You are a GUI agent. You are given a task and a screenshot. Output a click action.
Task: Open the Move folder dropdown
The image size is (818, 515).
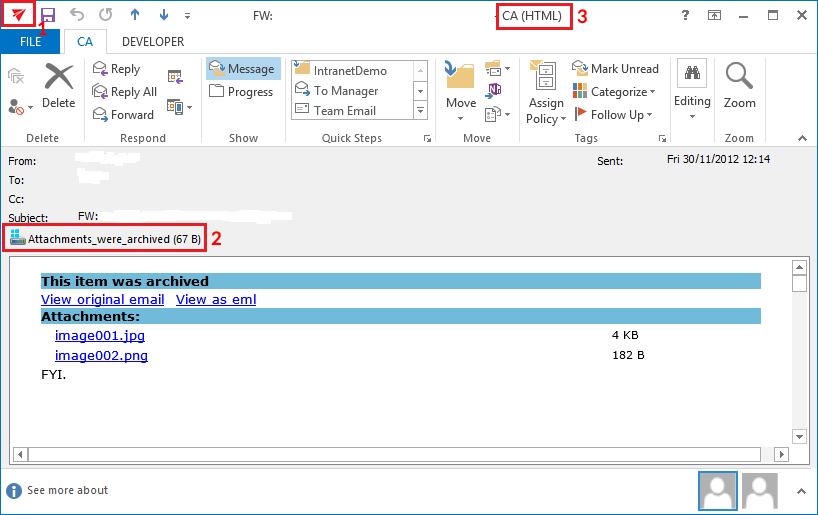(461, 93)
